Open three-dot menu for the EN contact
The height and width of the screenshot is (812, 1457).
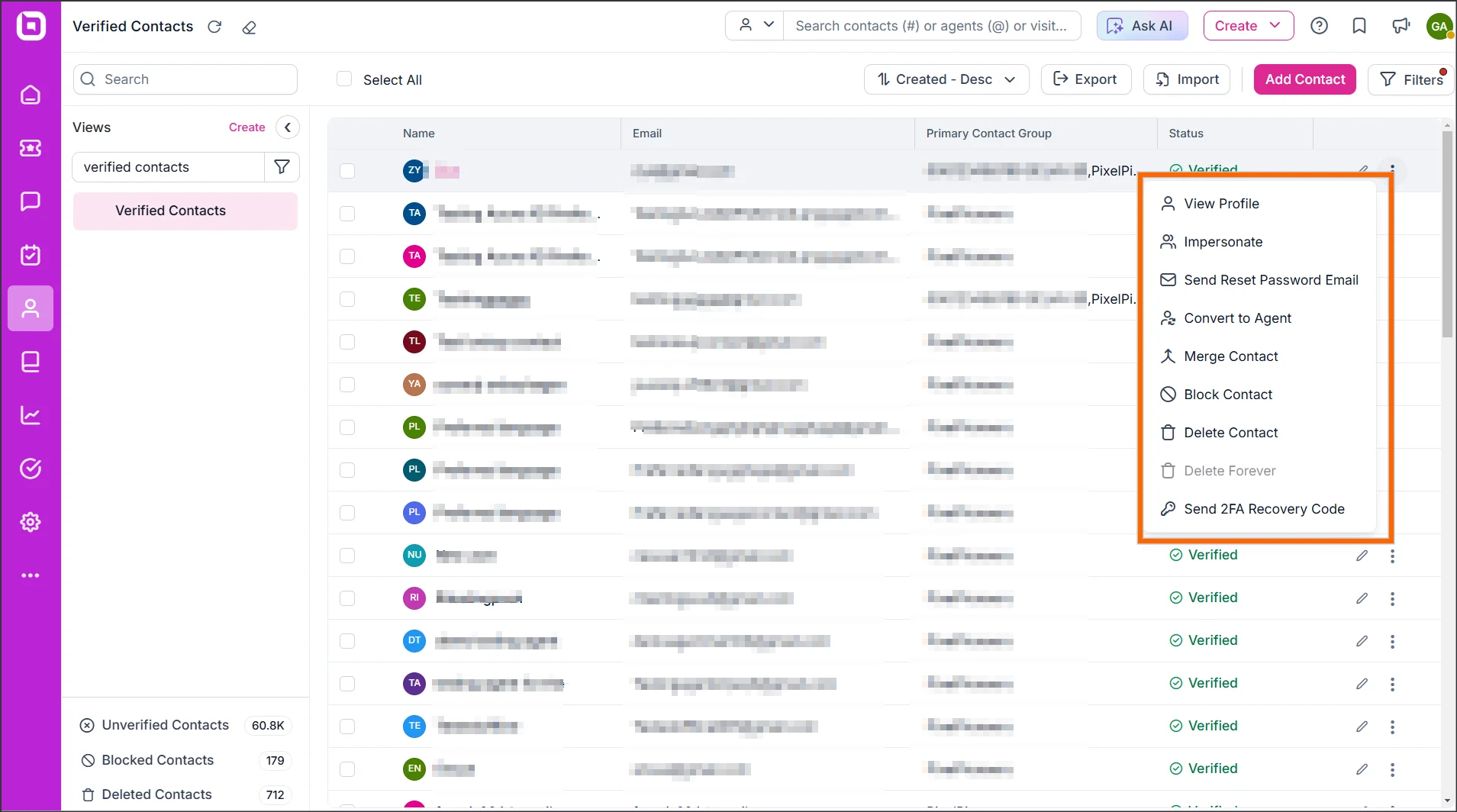[x=1392, y=769]
